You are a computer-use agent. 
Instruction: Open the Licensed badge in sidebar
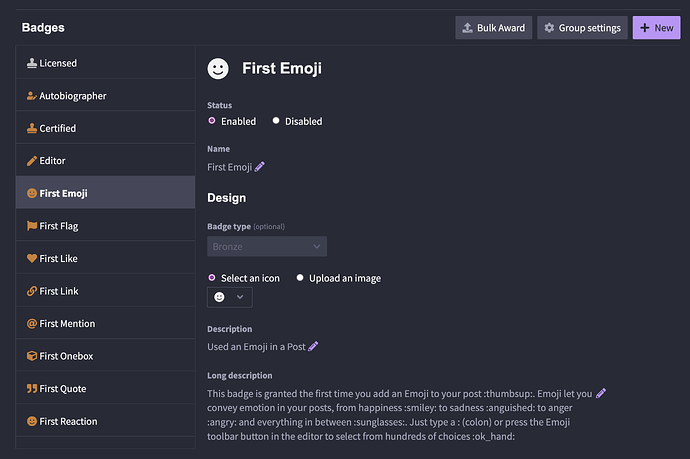pos(106,63)
